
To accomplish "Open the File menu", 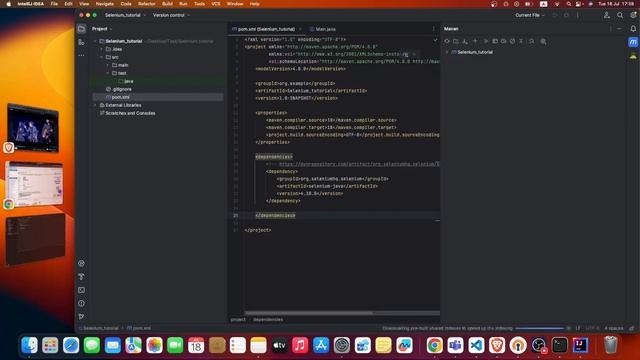I will pyautogui.click(x=54, y=4).
